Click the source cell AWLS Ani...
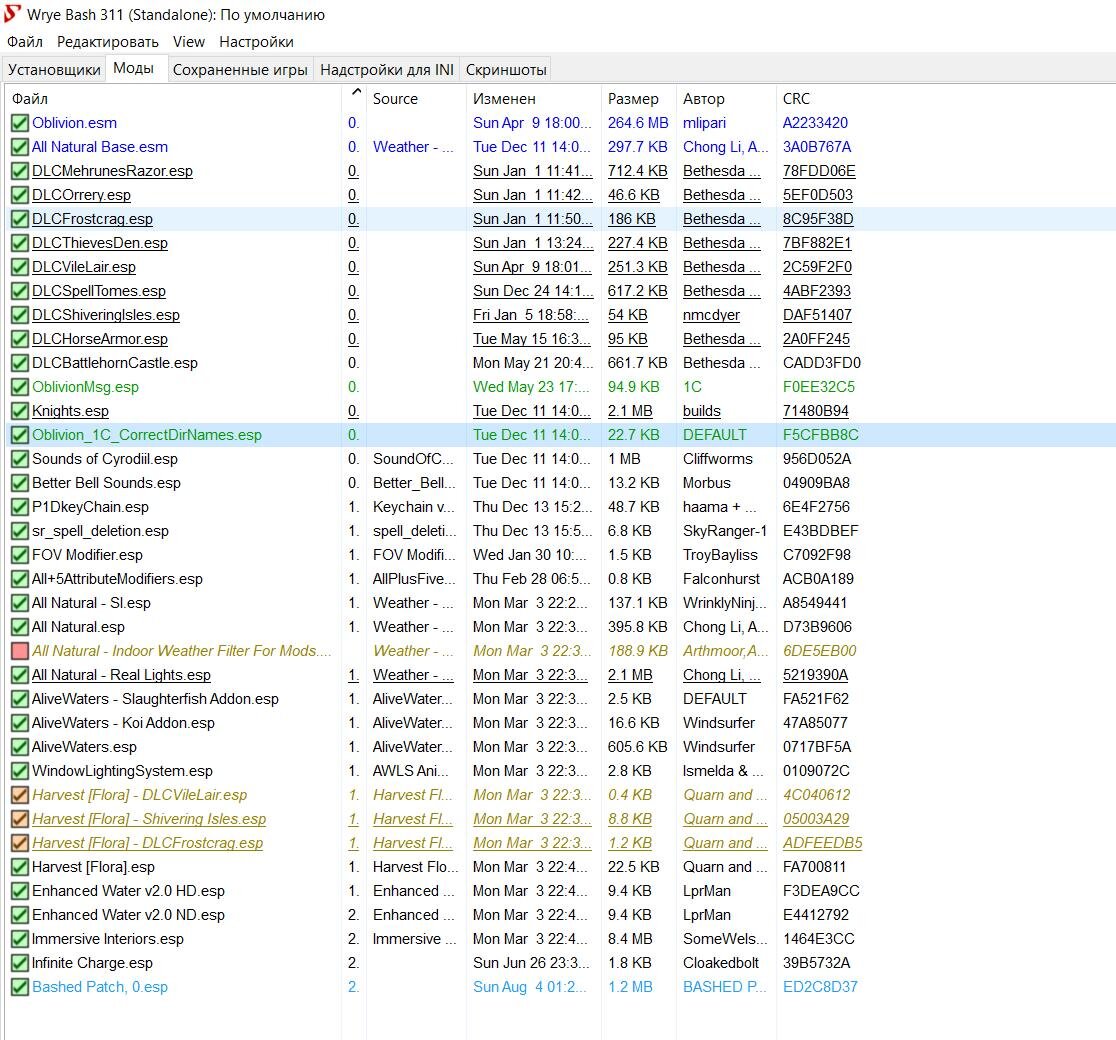Image resolution: width=1116 pixels, height=1040 pixels. (411, 771)
